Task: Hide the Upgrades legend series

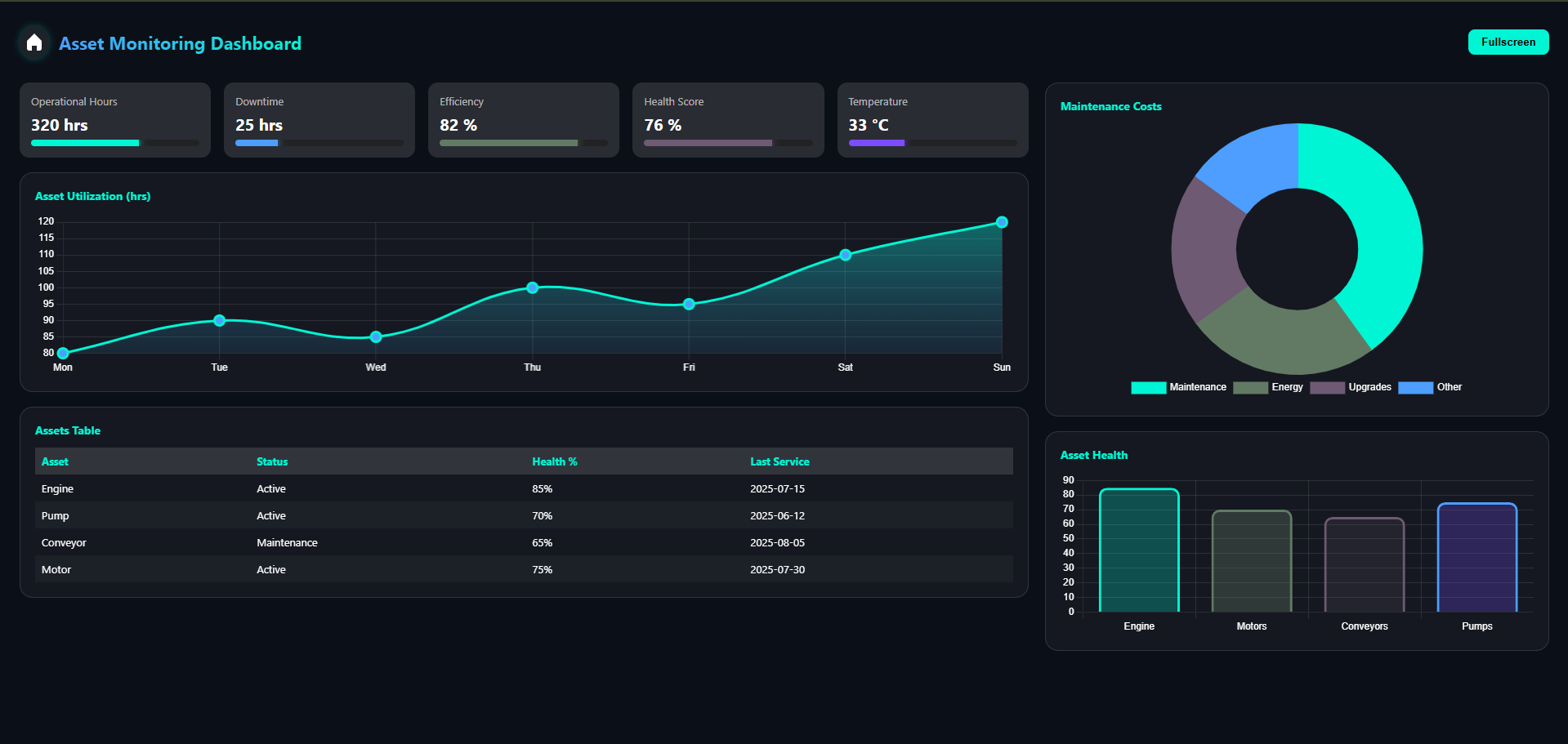Action: 1351,387
